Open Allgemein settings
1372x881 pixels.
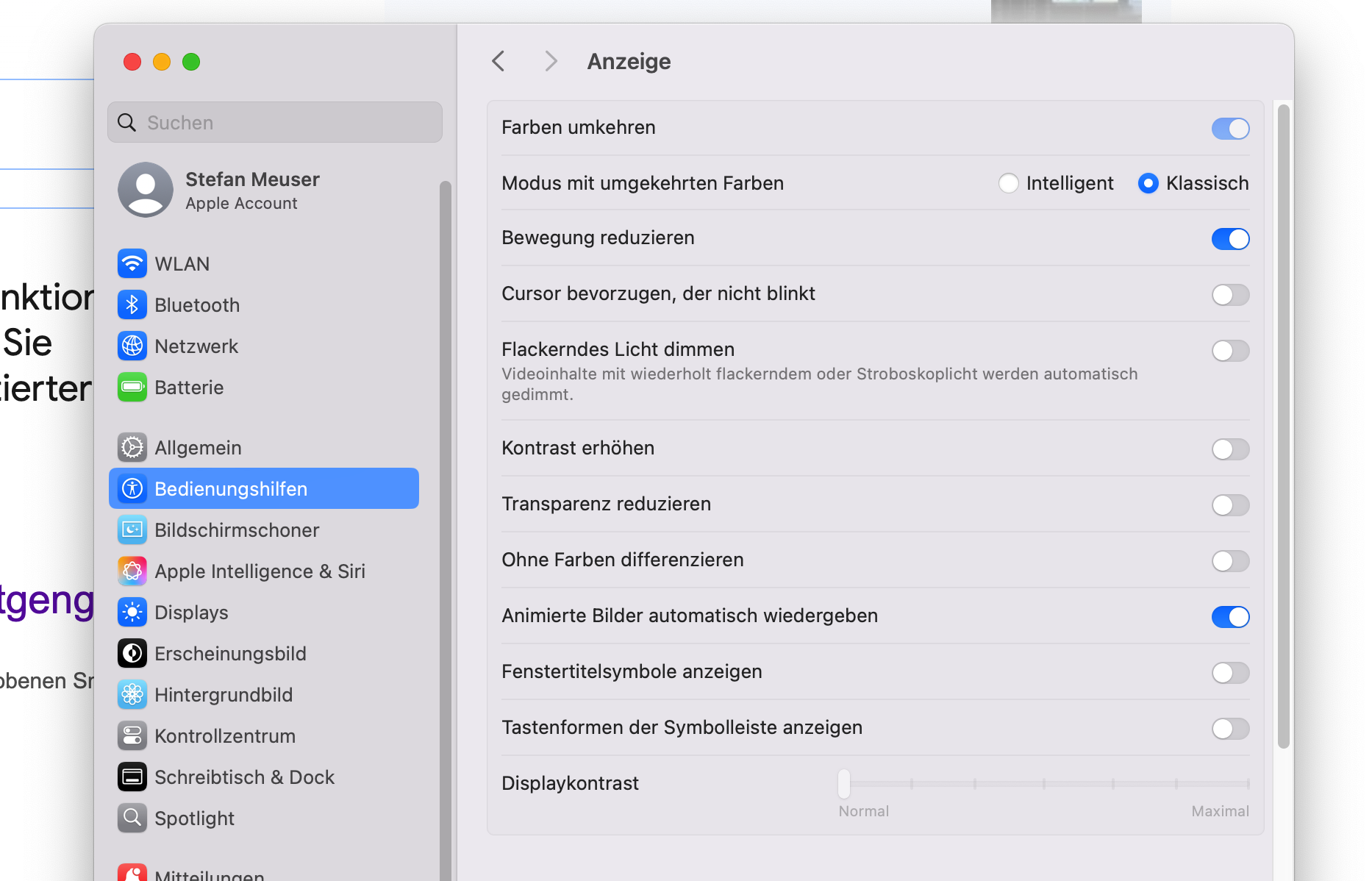[x=264, y=447]
